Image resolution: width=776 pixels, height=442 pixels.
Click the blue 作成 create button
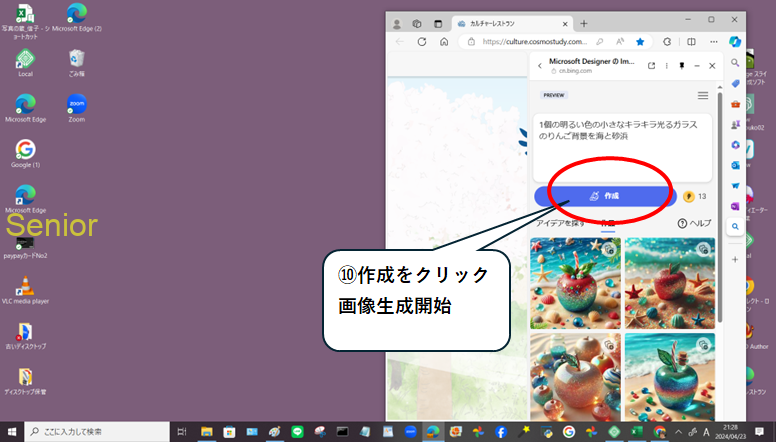click(x=605, y=196)
